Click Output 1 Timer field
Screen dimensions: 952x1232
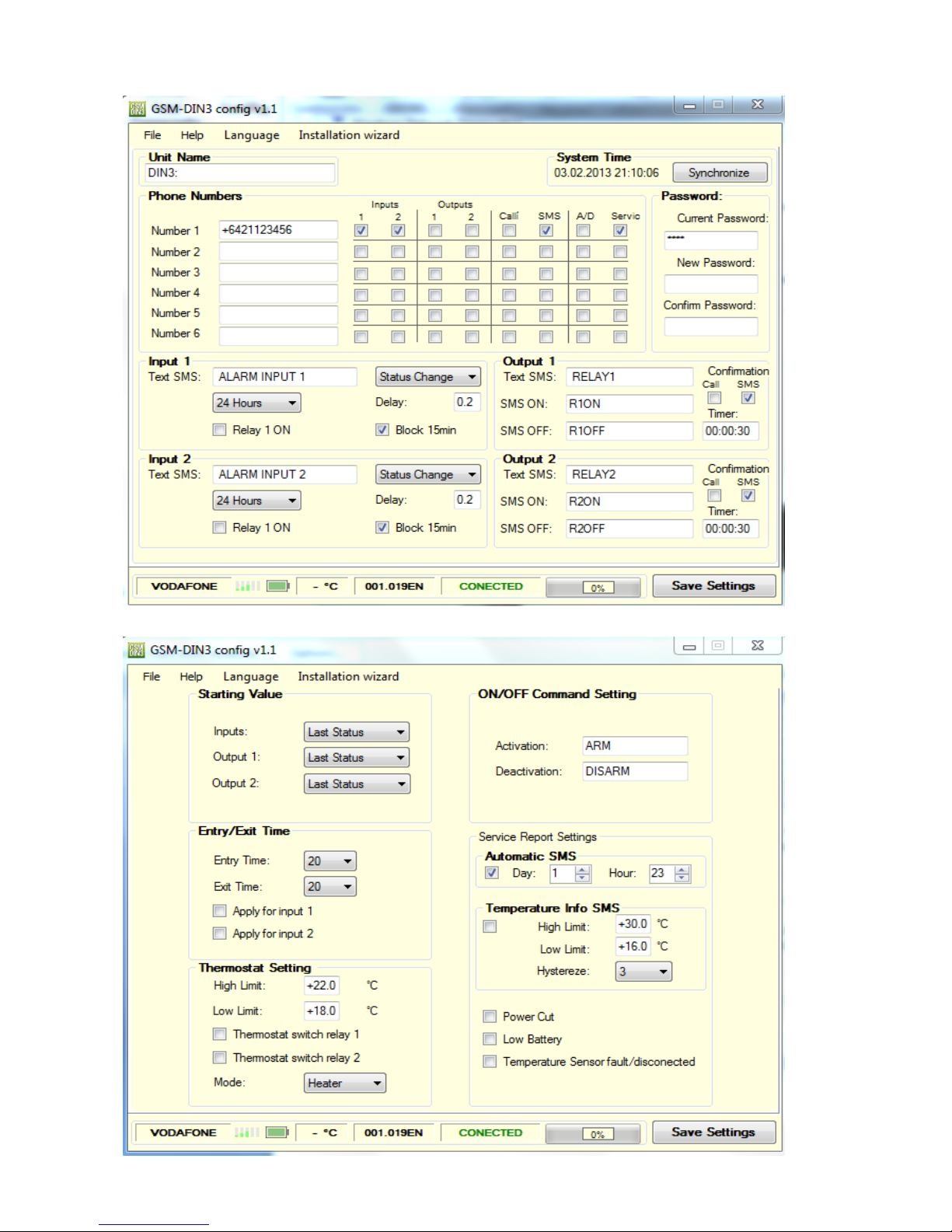point(731,431)
